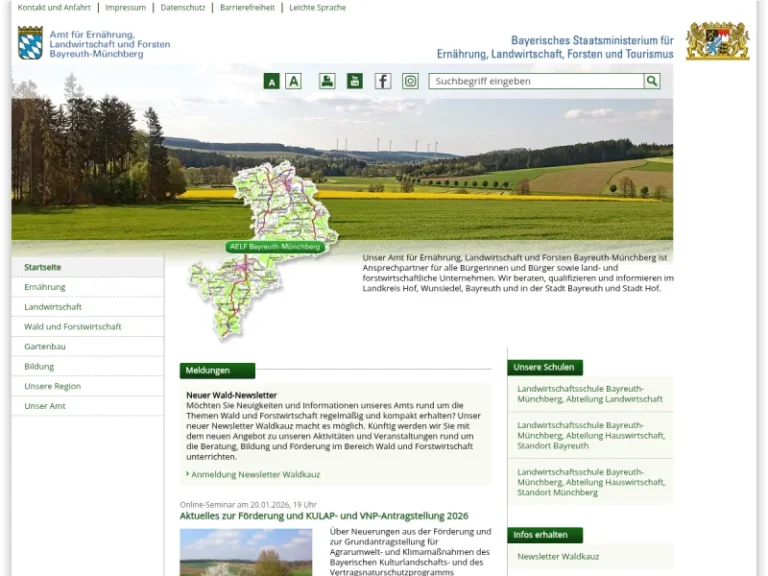Select Startseite in the side menu

[x=88, y=267]
